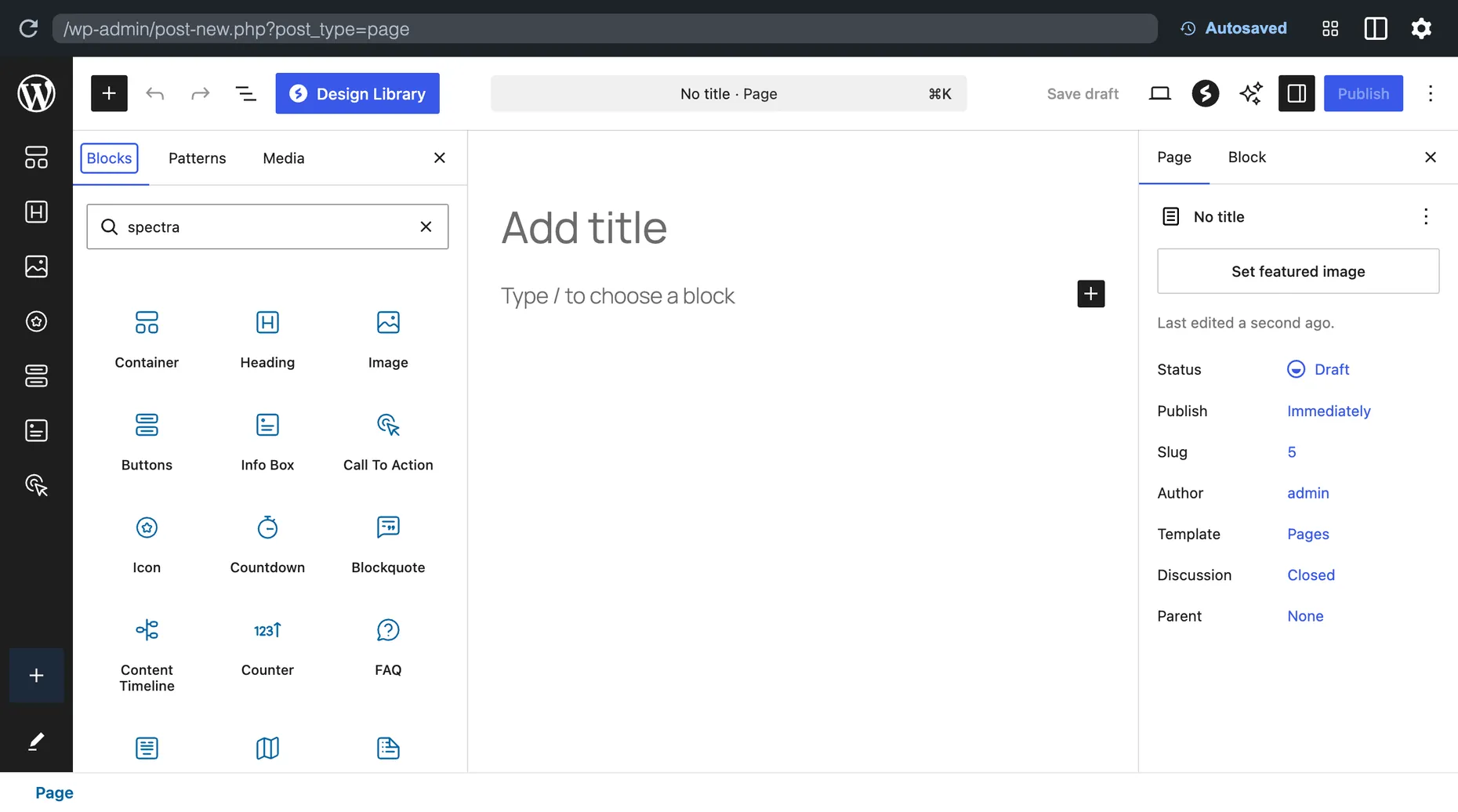This screenshot has width=1458, height=812.
Task: Close the block inserter panel
Action: click(x=440, y=158)
